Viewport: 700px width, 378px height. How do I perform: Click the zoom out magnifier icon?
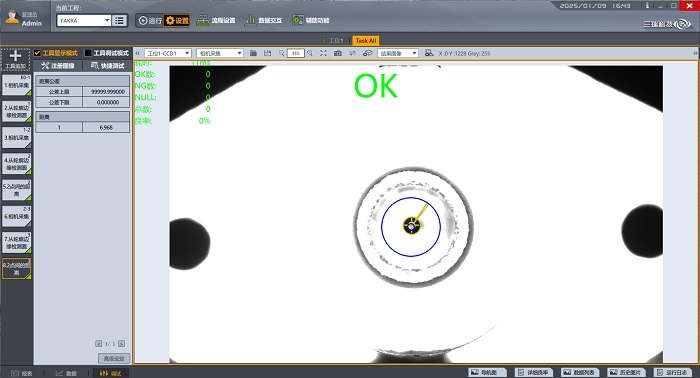click(282, 53)
